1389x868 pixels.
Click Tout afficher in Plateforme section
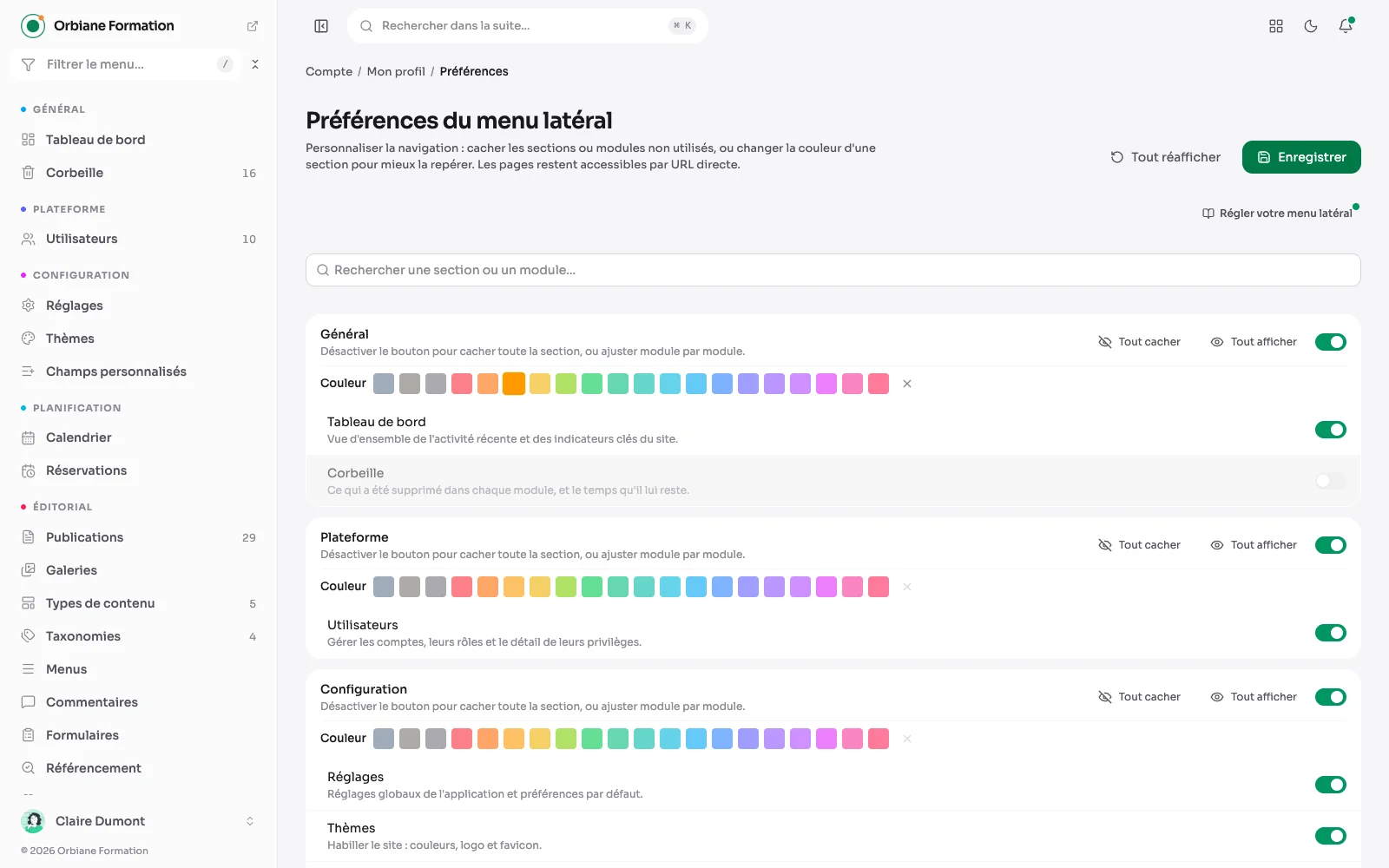pos(1254,545)
